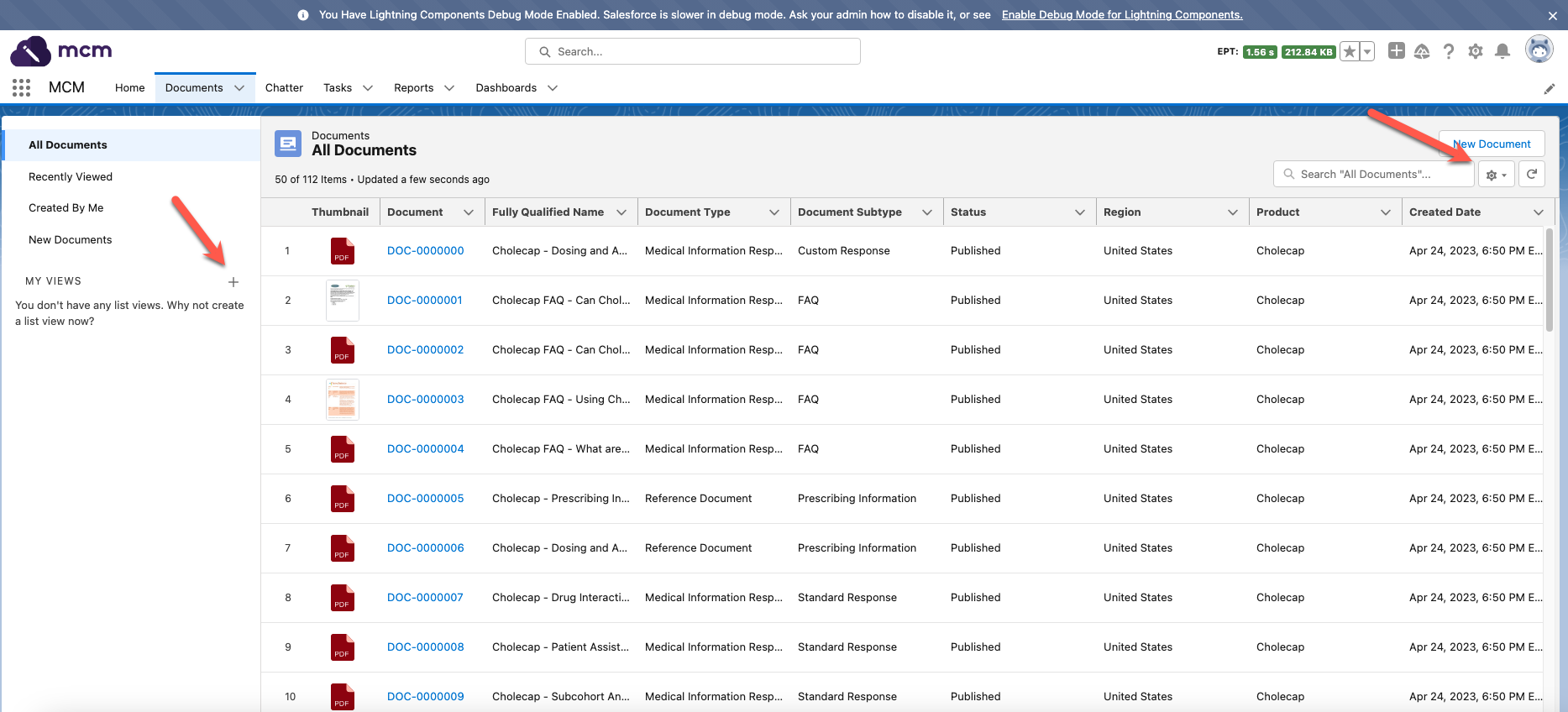The height and width of the screenshot is (712, 1568).
Task: Add this page to favorites star
Action: 1350,51
